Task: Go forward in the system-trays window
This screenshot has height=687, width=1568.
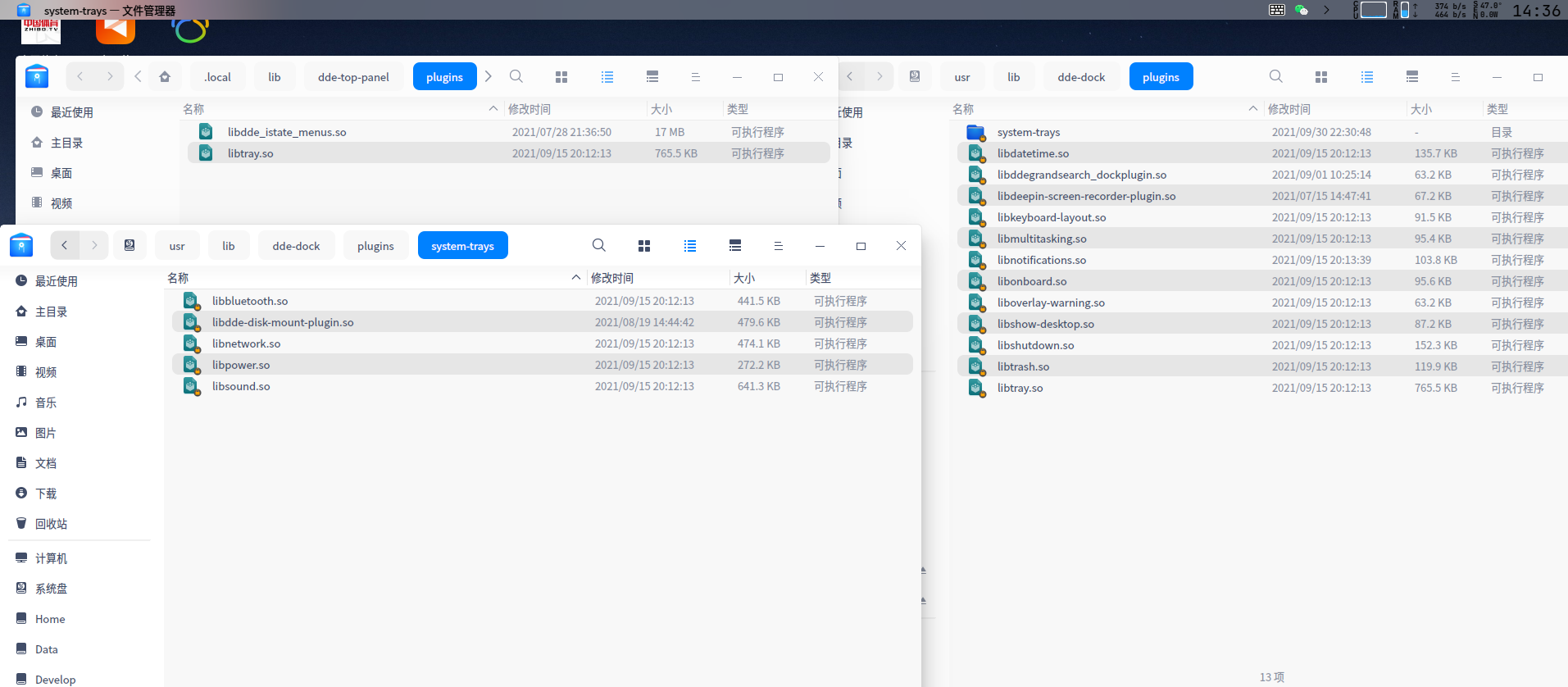Action: click(x=94, y=245)
